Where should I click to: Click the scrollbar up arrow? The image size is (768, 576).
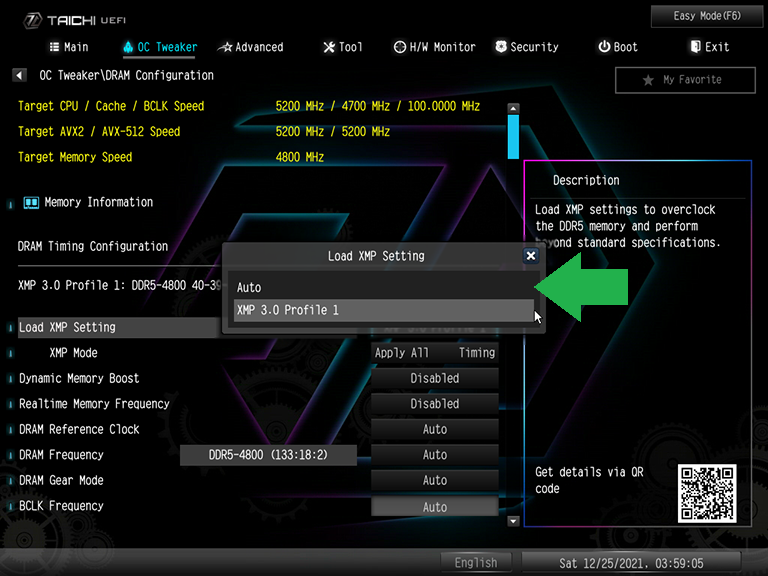513,109
